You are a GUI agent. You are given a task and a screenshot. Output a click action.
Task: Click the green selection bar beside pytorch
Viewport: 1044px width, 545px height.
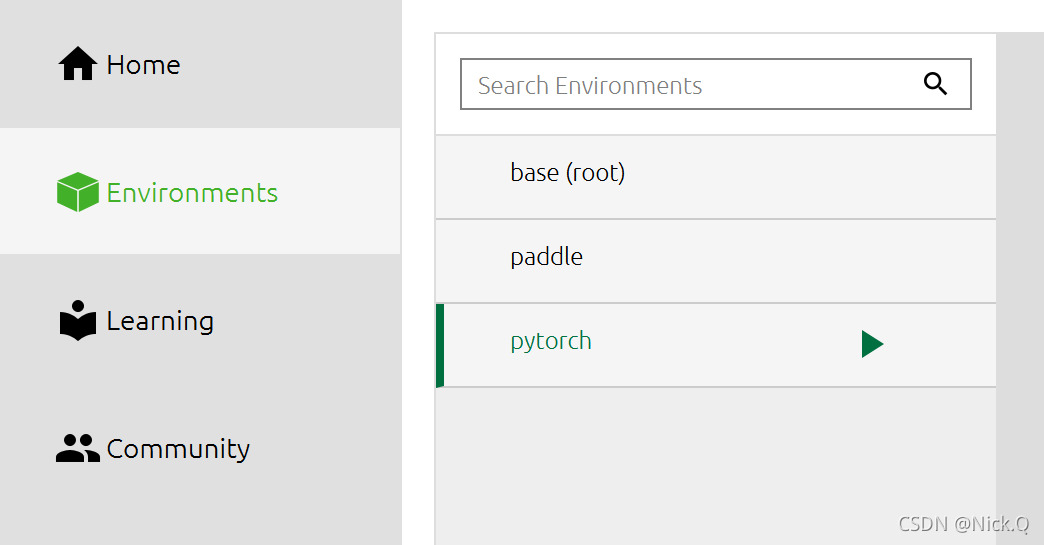[x=440, y=345]
